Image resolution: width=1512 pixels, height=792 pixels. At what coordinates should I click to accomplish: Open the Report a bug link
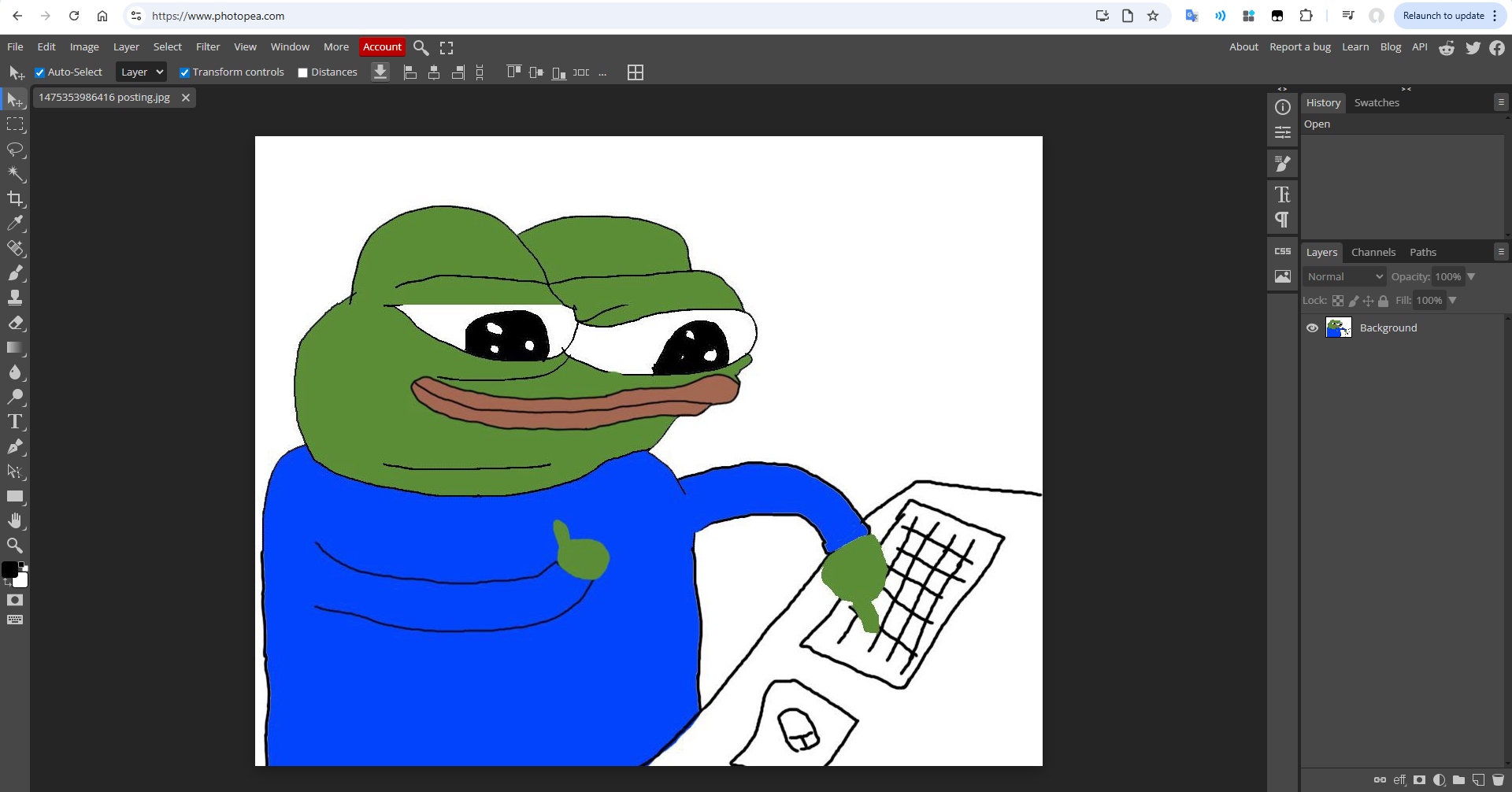coord(1300,47)
